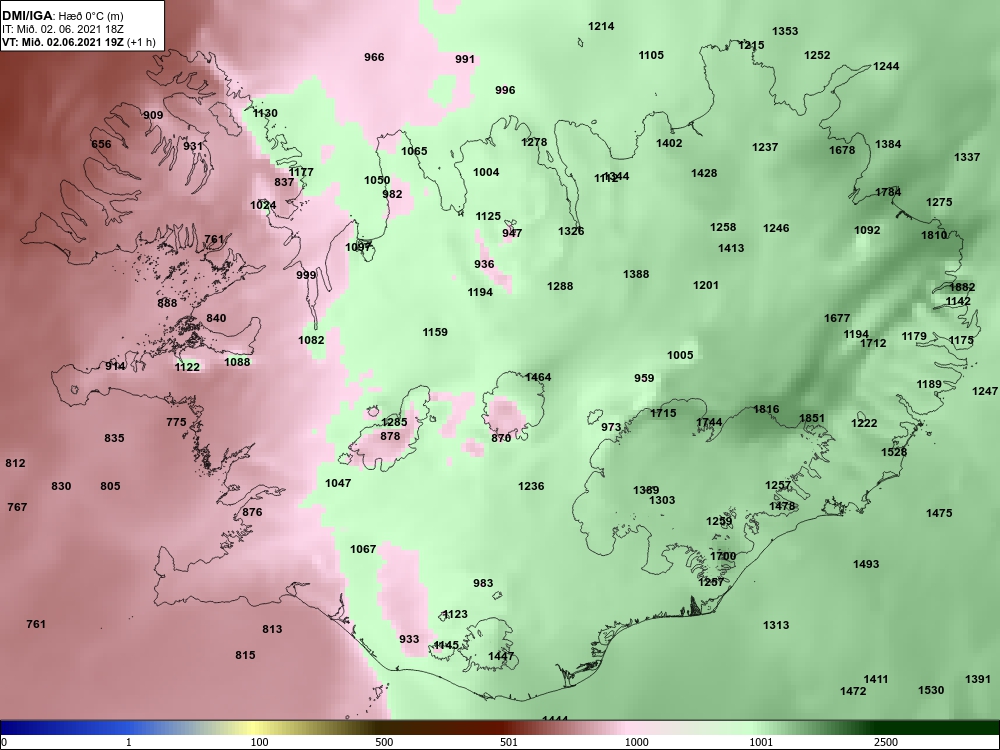Viewport: 1000px width, 750px height.
Task: Select the height value 1677
Action: [x=837, y=318]
